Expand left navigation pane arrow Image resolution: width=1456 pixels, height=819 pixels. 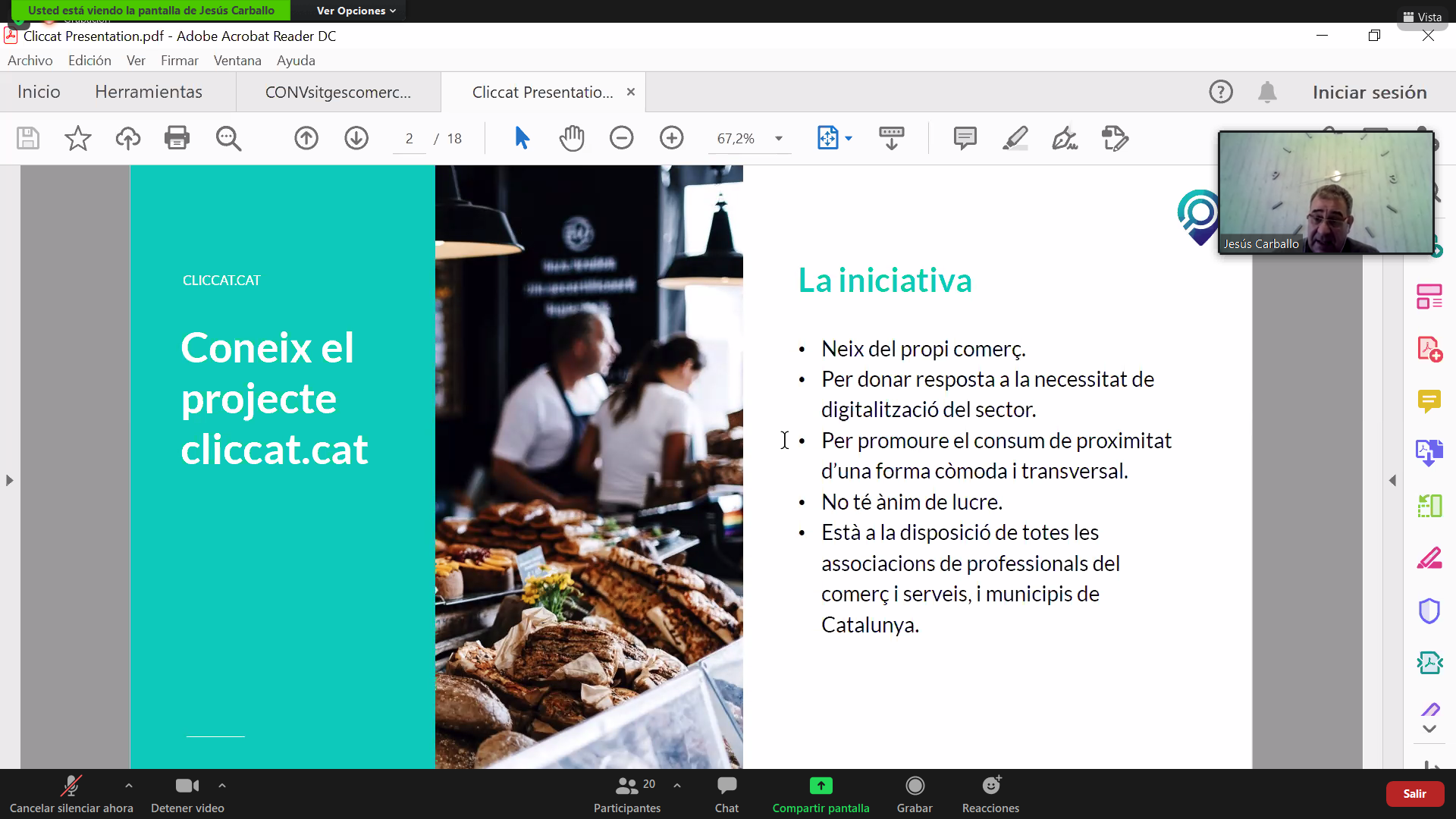9,480
